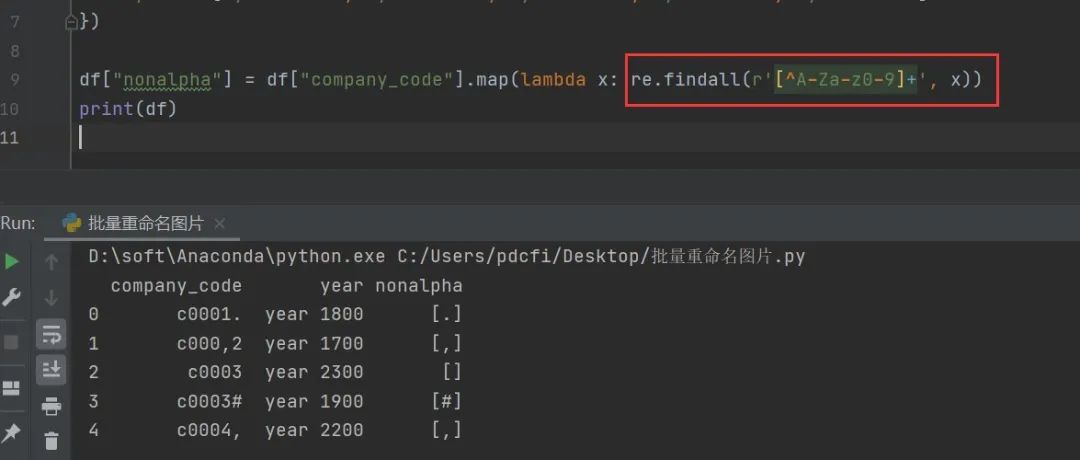
Task: Click output value year 2300
Action: click(314, 373)
